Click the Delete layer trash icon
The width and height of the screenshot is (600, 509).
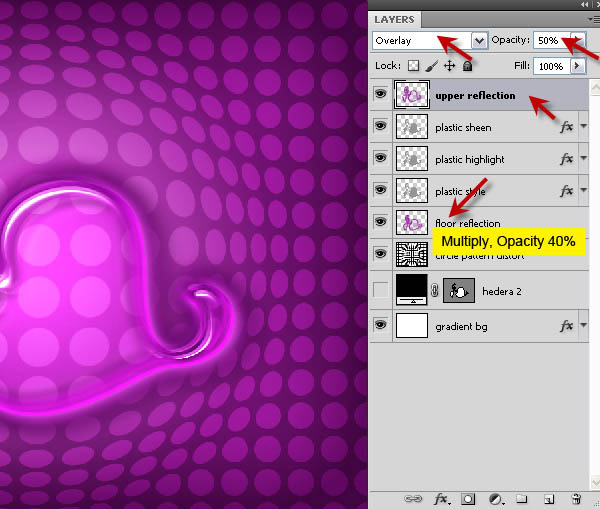tap(576, 497)
